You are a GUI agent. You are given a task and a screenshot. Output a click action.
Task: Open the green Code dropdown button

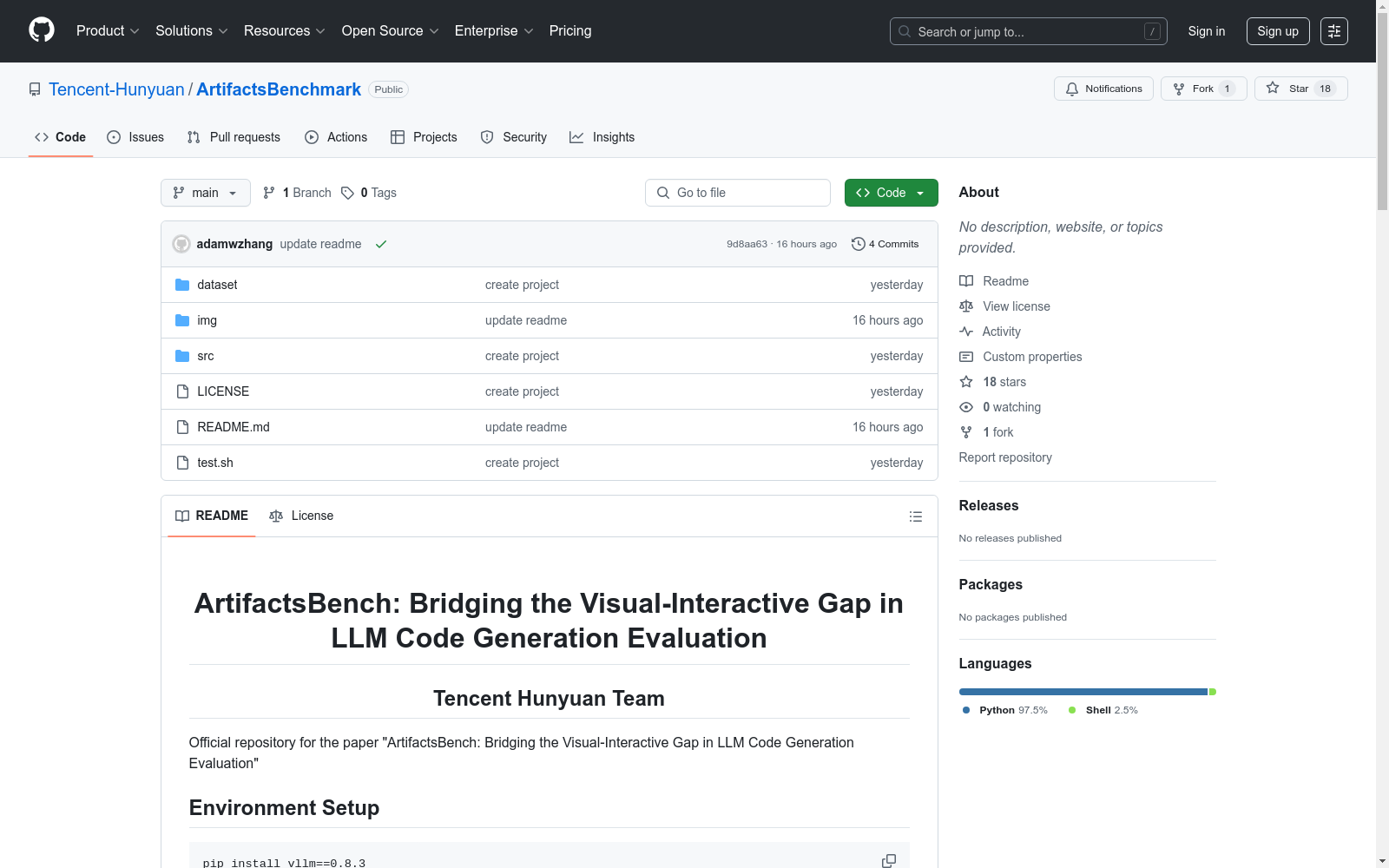point(891,193)
